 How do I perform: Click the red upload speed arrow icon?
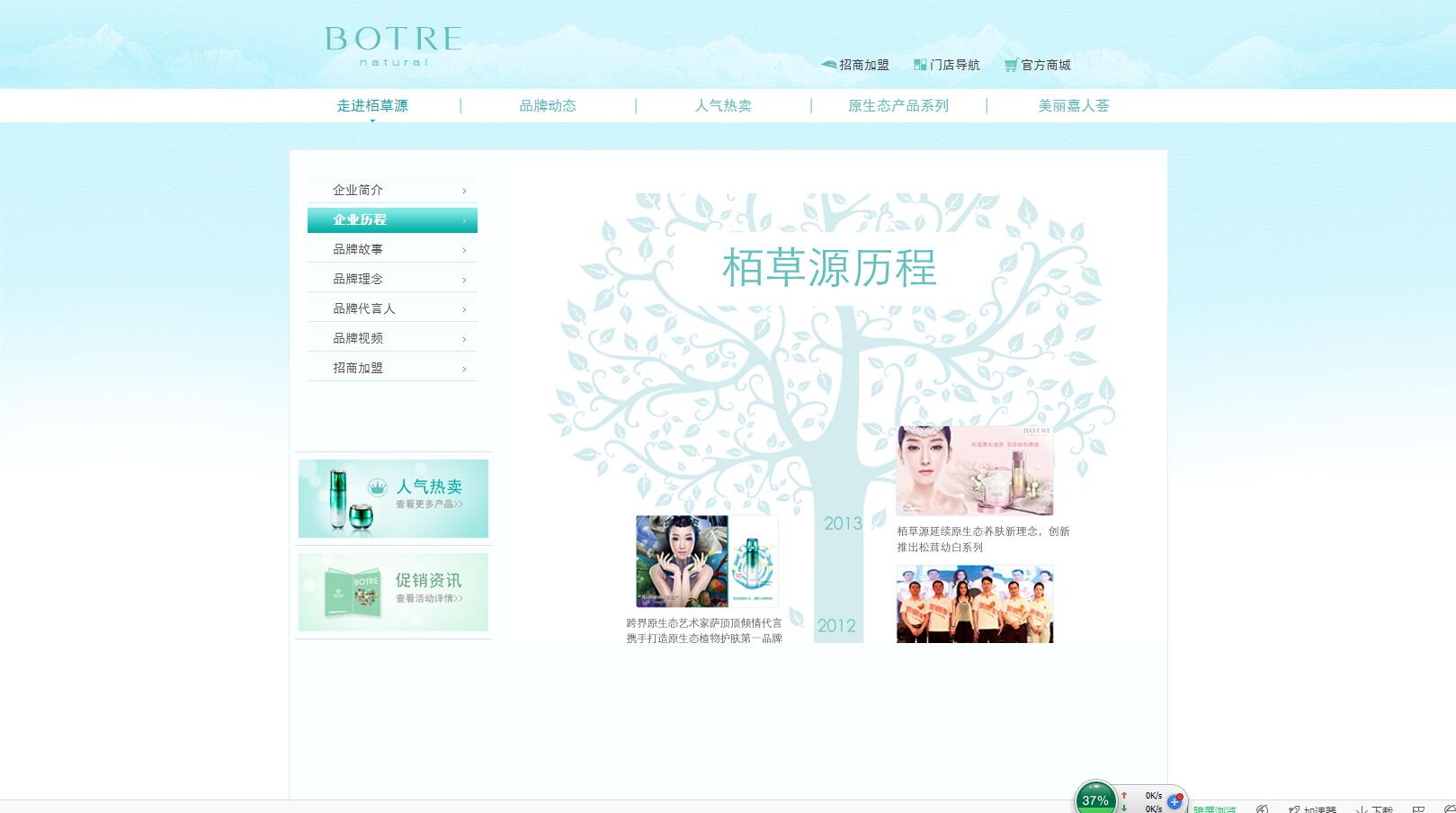[1123, 794]
